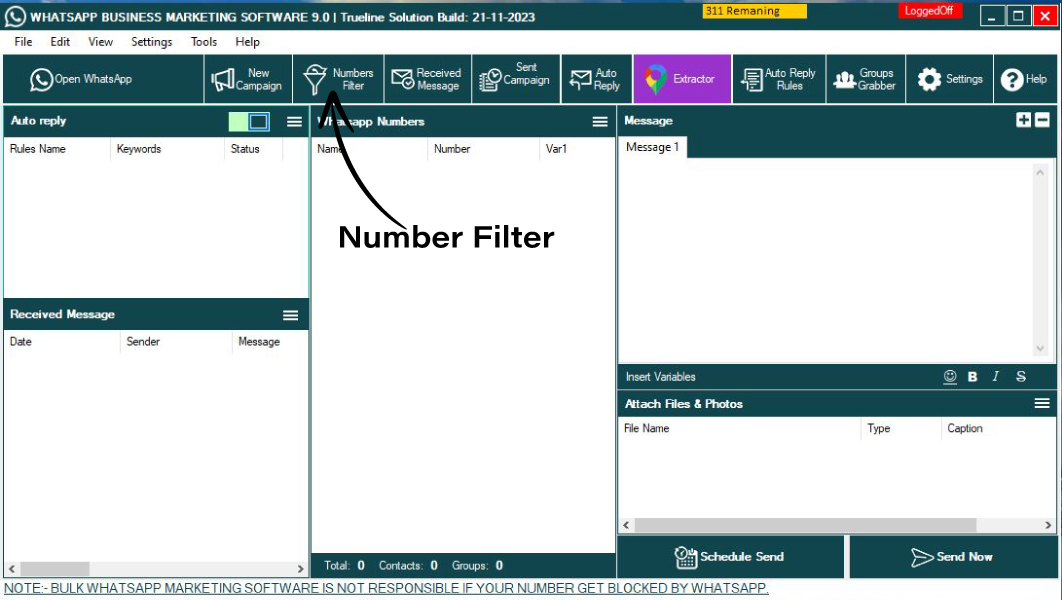This screenshot has width=1062, height=600.
Task: Click Insert Variables
Action: click(660, 377)
